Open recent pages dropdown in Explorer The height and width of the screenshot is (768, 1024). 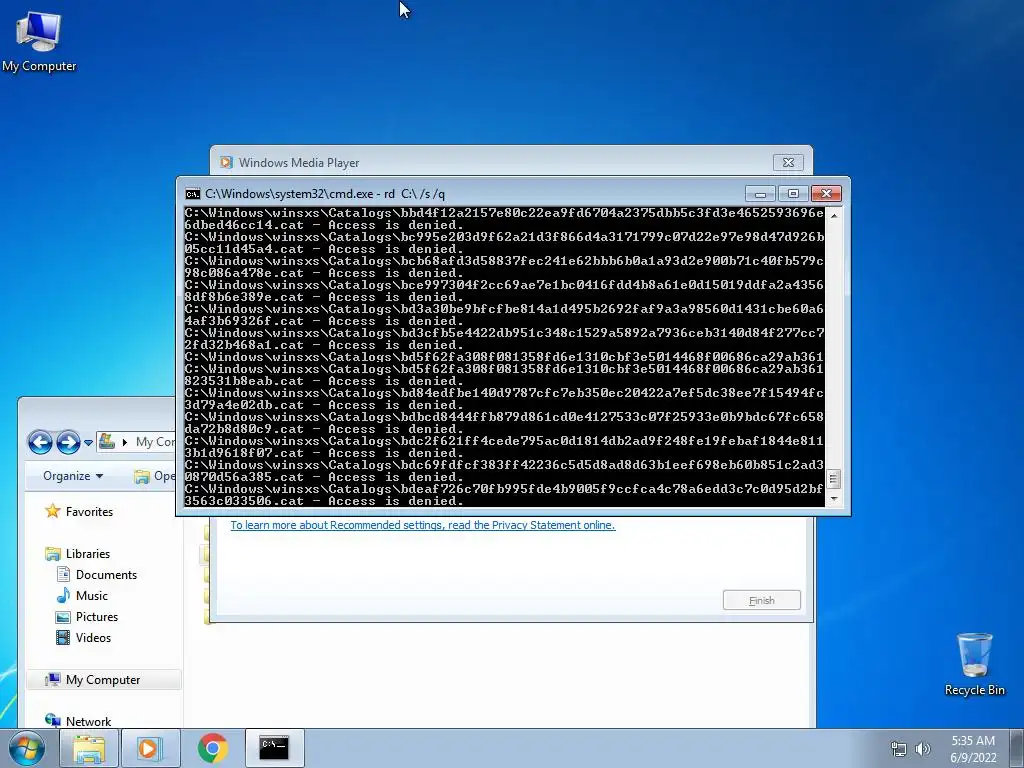[88, 442]
